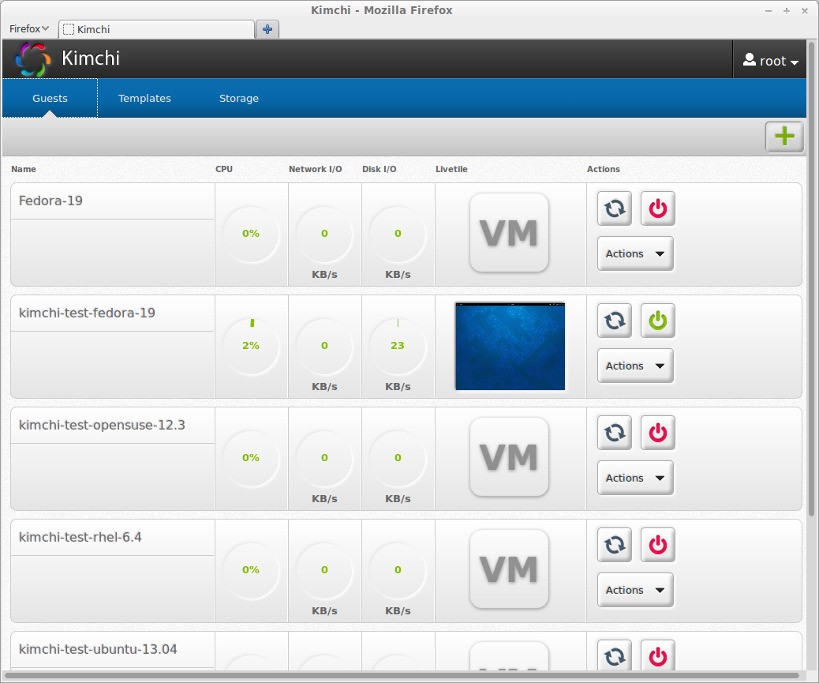
Task: Reset the kimchi-test-fedora-19 guest
Action: coord(614,321)
